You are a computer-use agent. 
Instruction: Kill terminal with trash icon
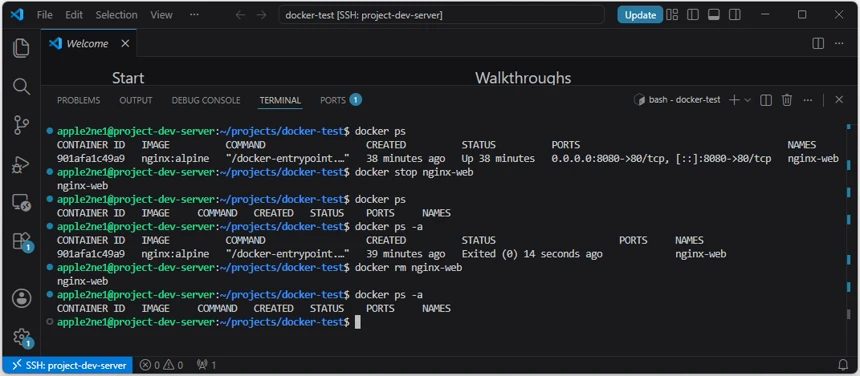787,100
